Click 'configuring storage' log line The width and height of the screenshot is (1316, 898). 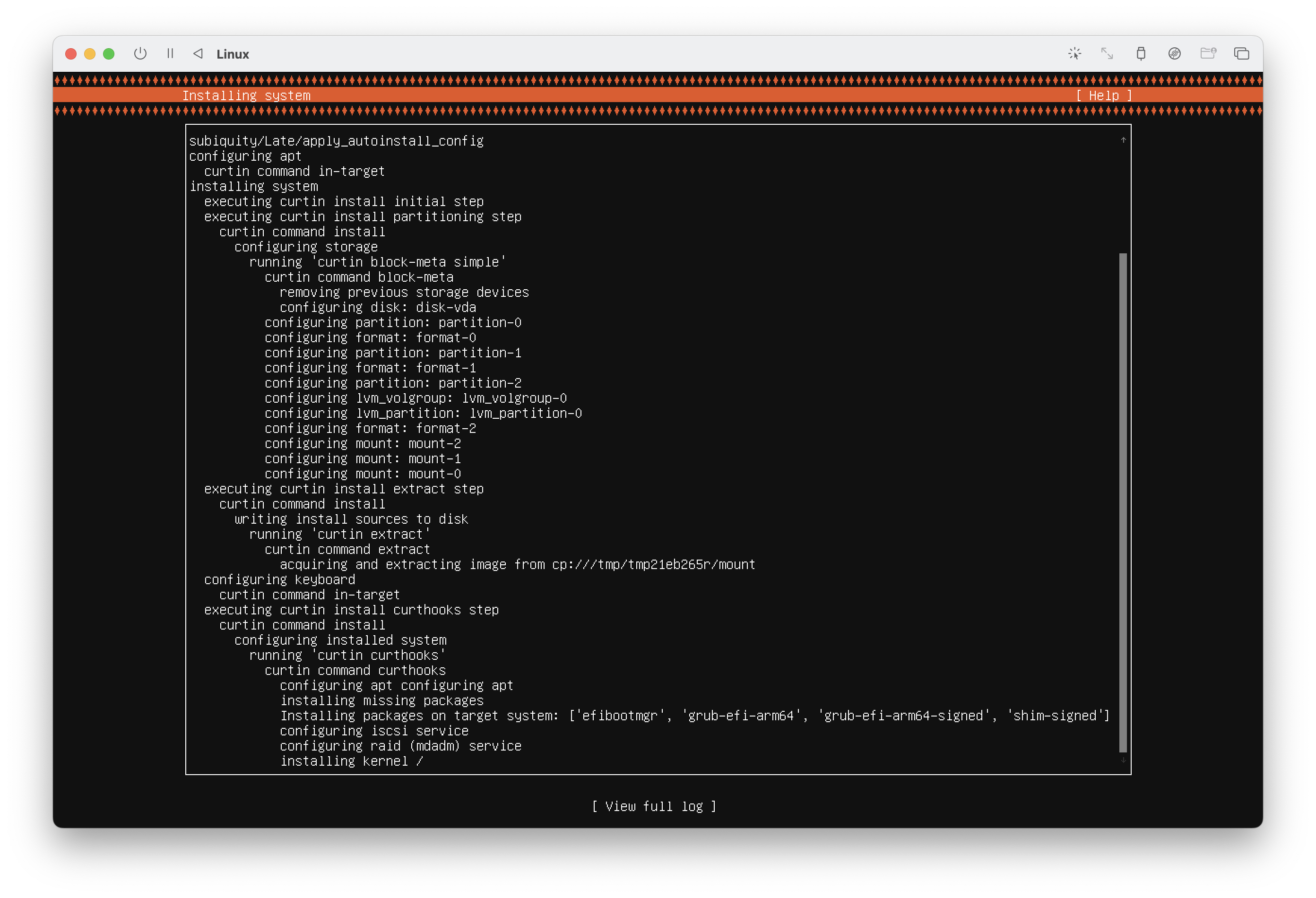(x=306, y=247)
